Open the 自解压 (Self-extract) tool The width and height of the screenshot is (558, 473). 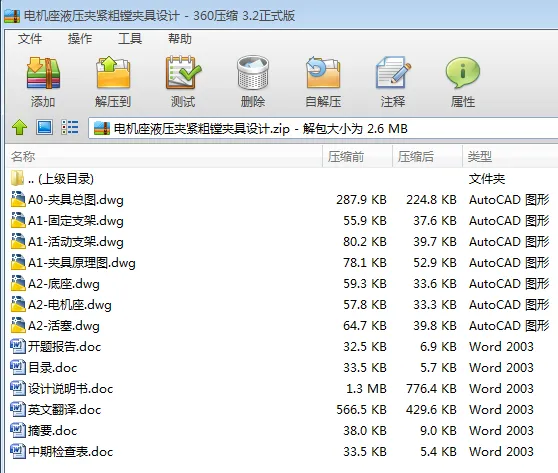click(x=323, y=73)
